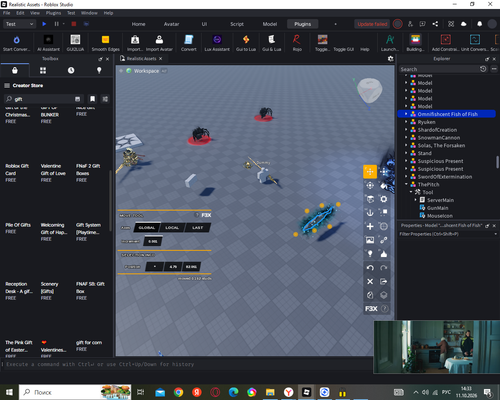Open the Rojo plugin
500x400 pixels.
point(297,43)
